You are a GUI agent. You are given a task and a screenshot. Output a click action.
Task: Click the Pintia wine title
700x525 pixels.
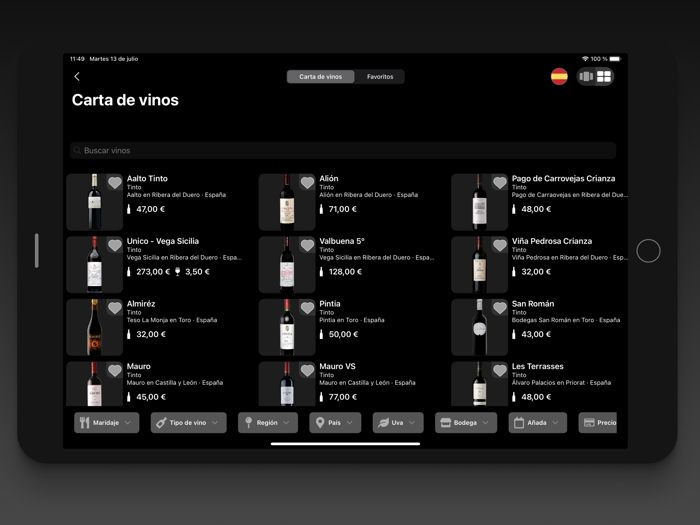click(x=330, y=304)
